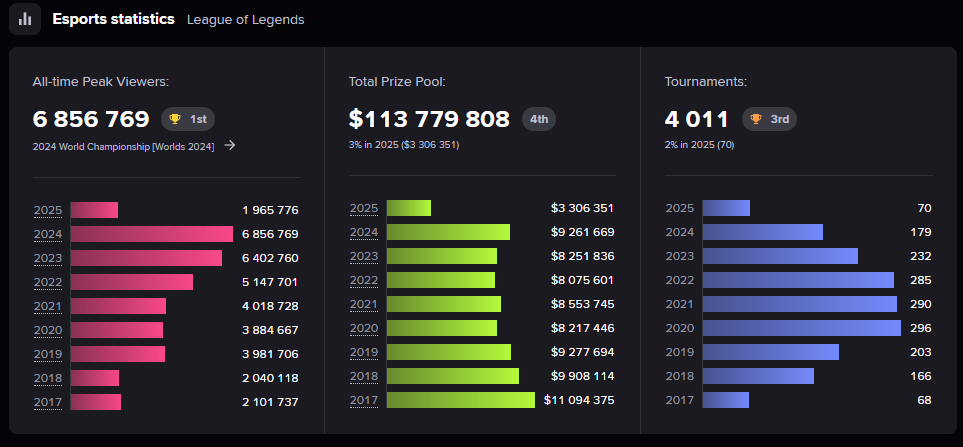Viewport: 963px width, 447px height.
Task: Select 2021 year in Prize Pool chart
Action: pos(364,304)
